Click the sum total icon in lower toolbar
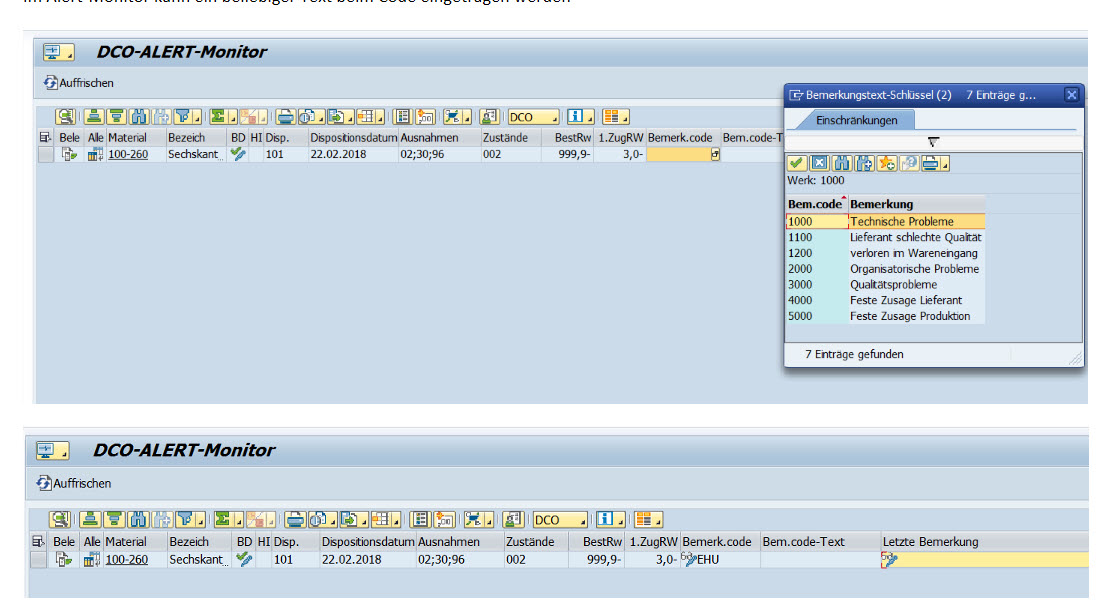The width and height of the screenshot is (1101, 602). (x=224, y=520)
